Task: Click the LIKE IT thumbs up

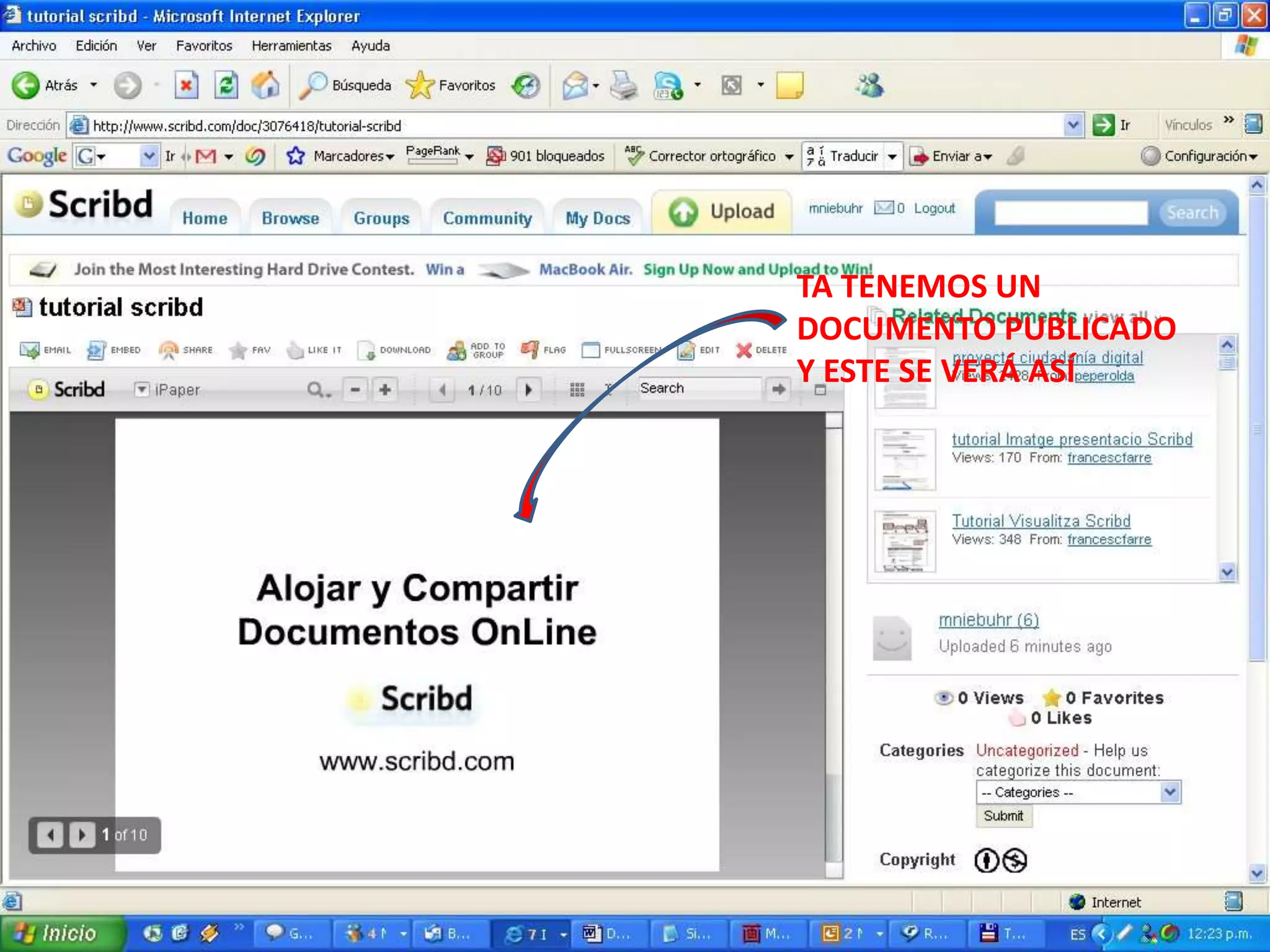Action: pos(314,350)
